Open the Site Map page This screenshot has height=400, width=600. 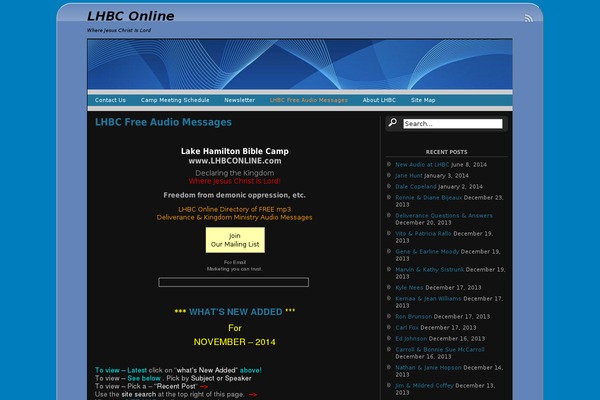coord(423,100)
